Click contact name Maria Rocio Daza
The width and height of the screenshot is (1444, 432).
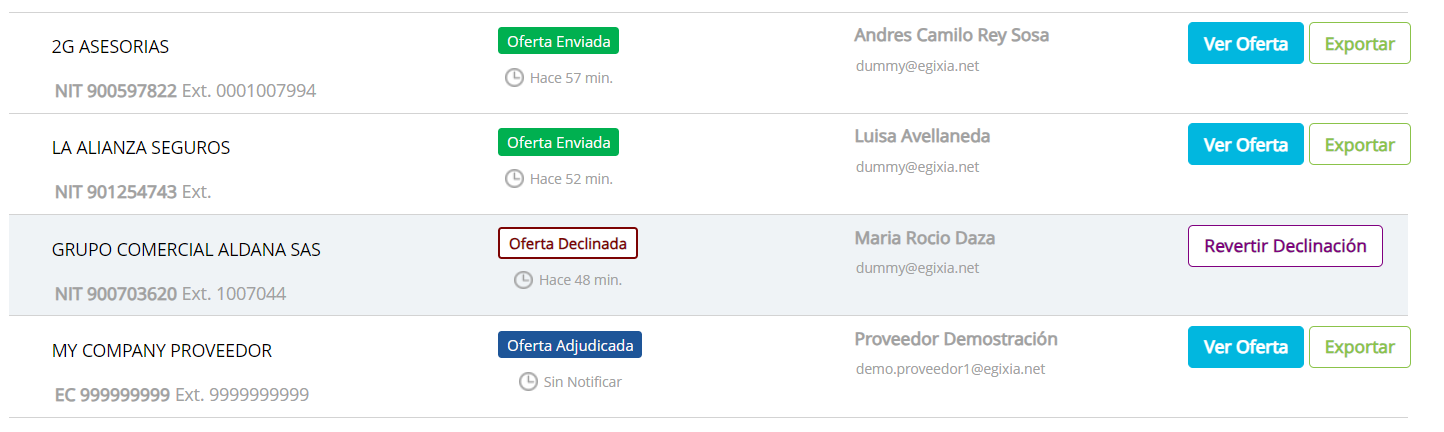point(924,238)
